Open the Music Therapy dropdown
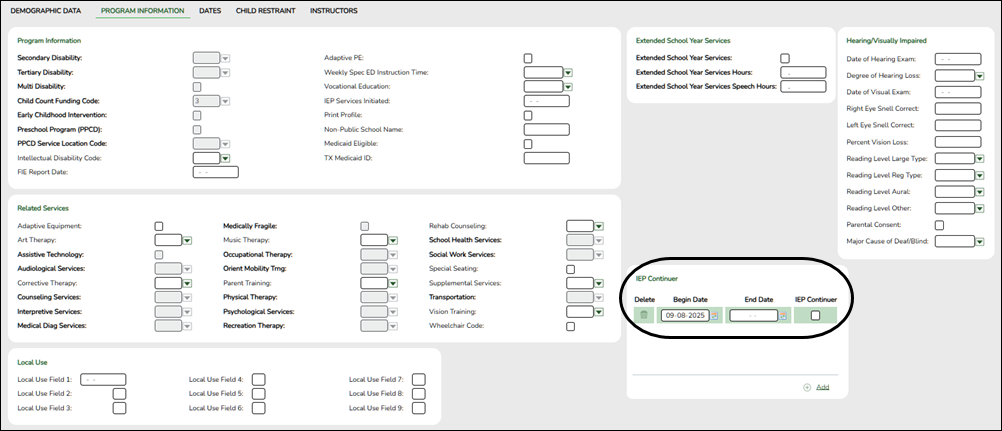1002x431 pixels. pos(394,241)
